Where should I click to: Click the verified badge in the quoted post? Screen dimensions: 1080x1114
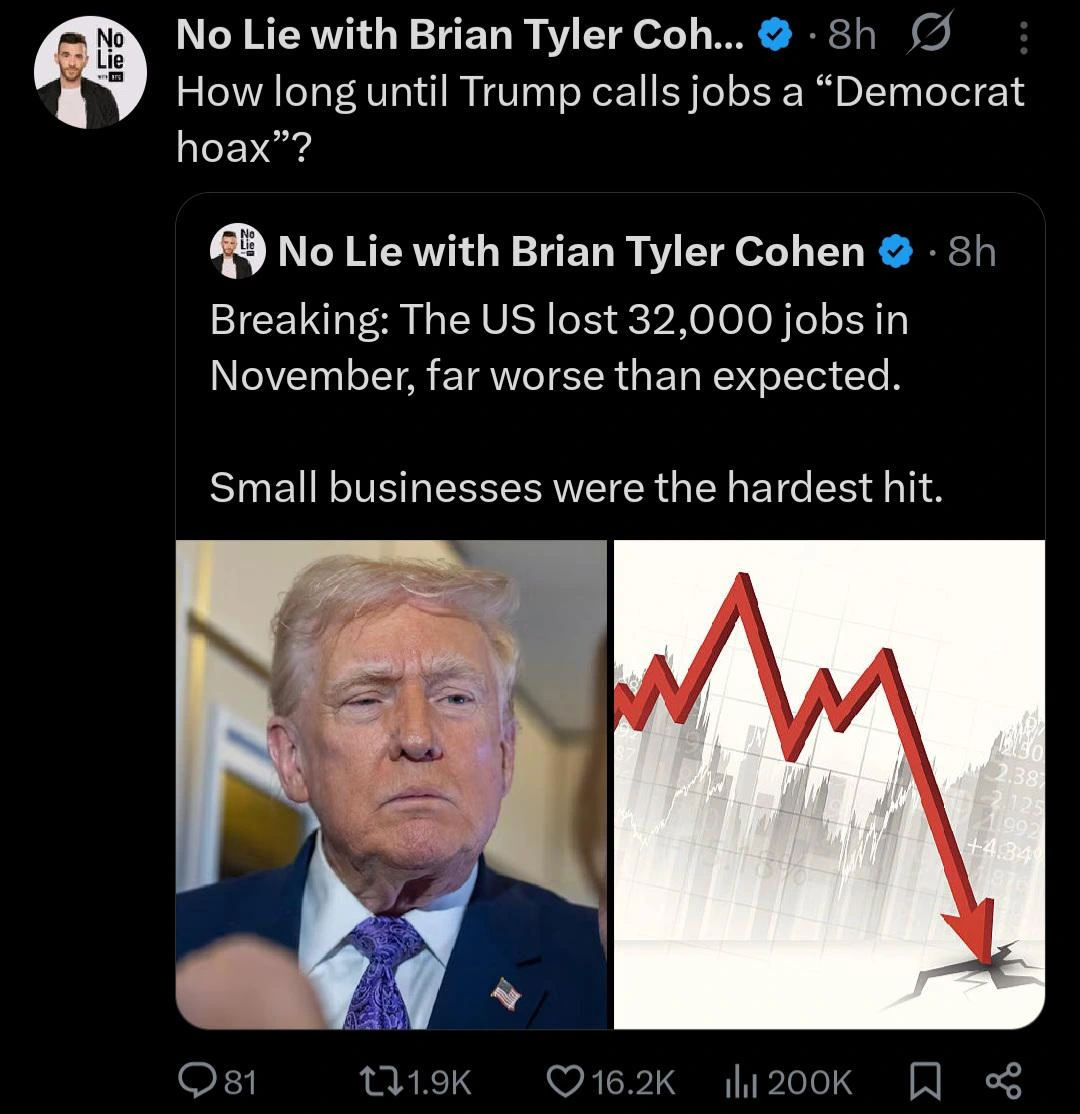point(893,252)
